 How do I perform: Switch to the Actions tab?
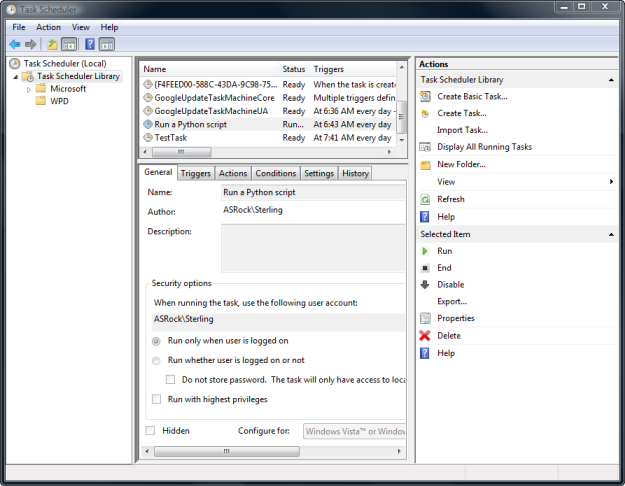click(x=233, y=173)
